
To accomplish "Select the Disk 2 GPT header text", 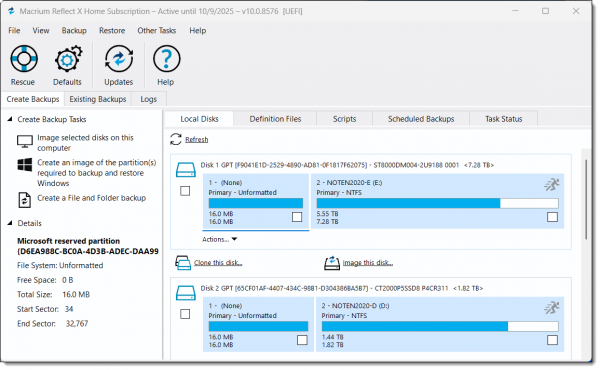I will click(x=342, y=289).
